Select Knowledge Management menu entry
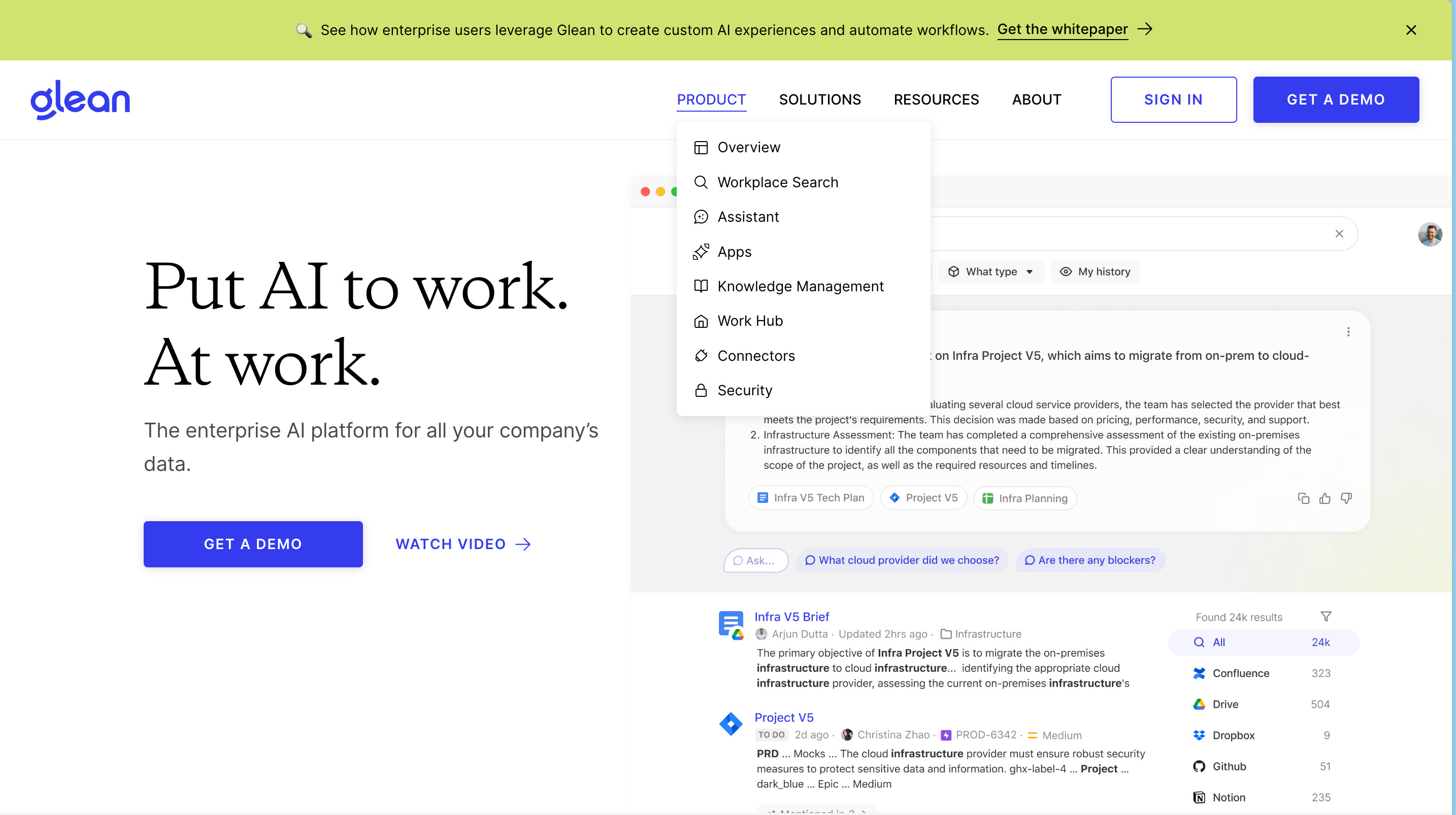Image resolution: width=1456 pixels, height=815 pixels. (x=803, y=287)
